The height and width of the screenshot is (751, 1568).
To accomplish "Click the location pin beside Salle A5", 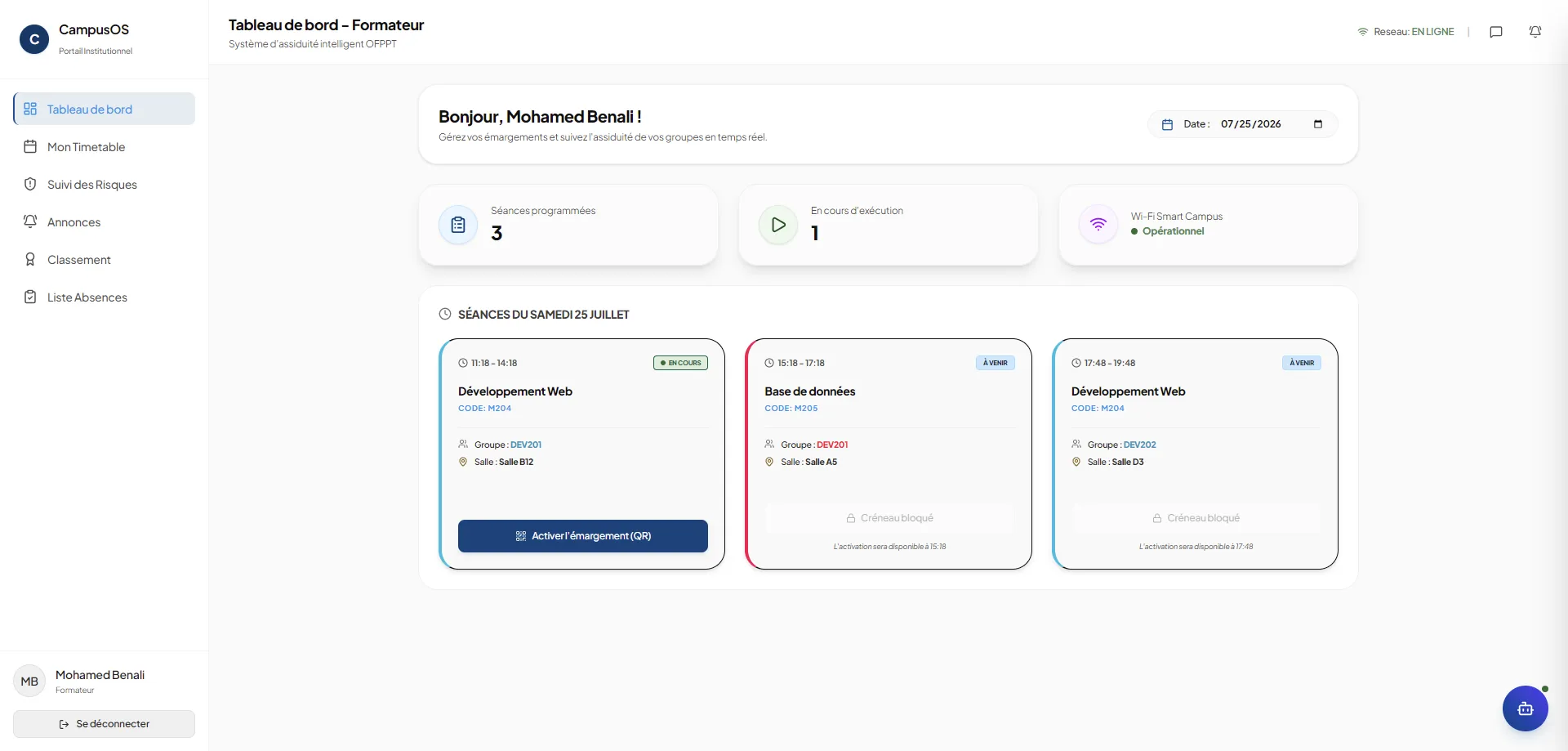I will tap(769, 462).
